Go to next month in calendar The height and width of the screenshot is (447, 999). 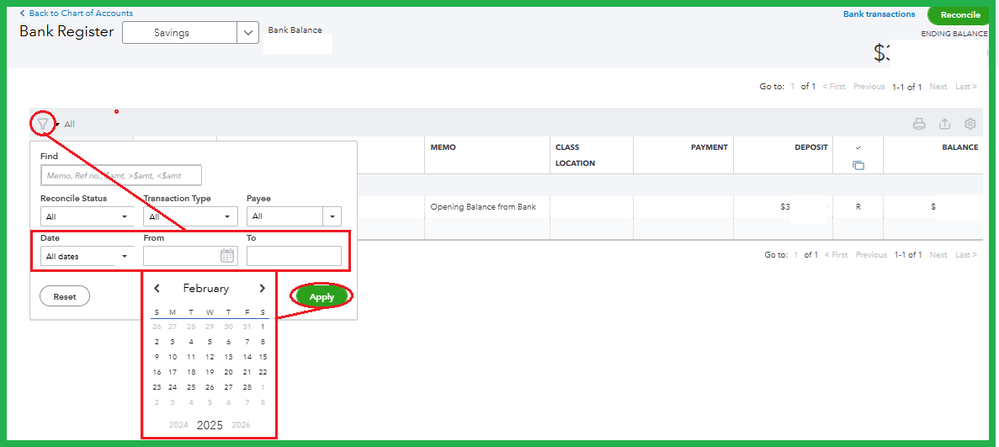[x=262, y=288]
